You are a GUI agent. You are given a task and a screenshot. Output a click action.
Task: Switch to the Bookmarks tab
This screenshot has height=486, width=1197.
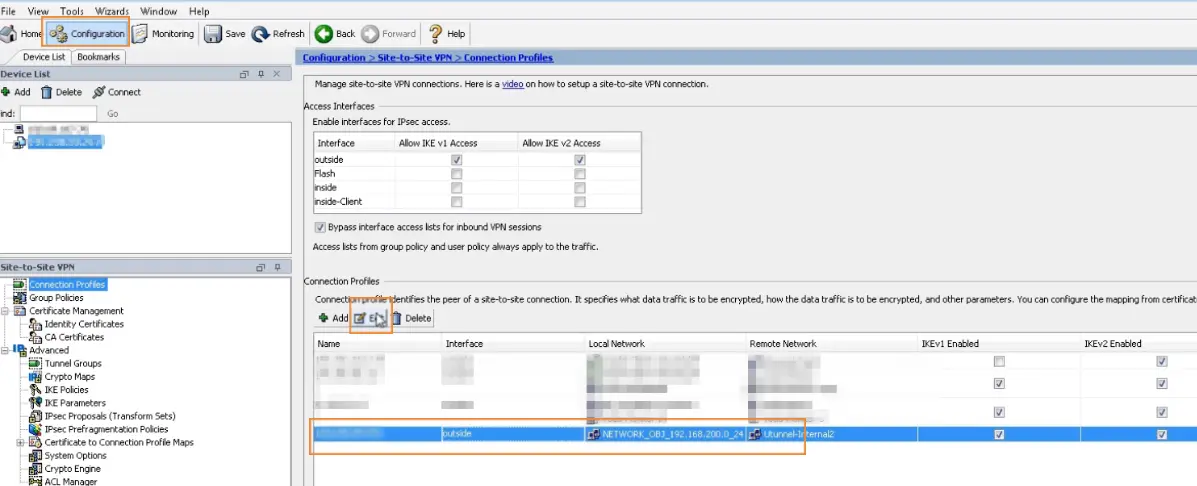tap(98, 57)
